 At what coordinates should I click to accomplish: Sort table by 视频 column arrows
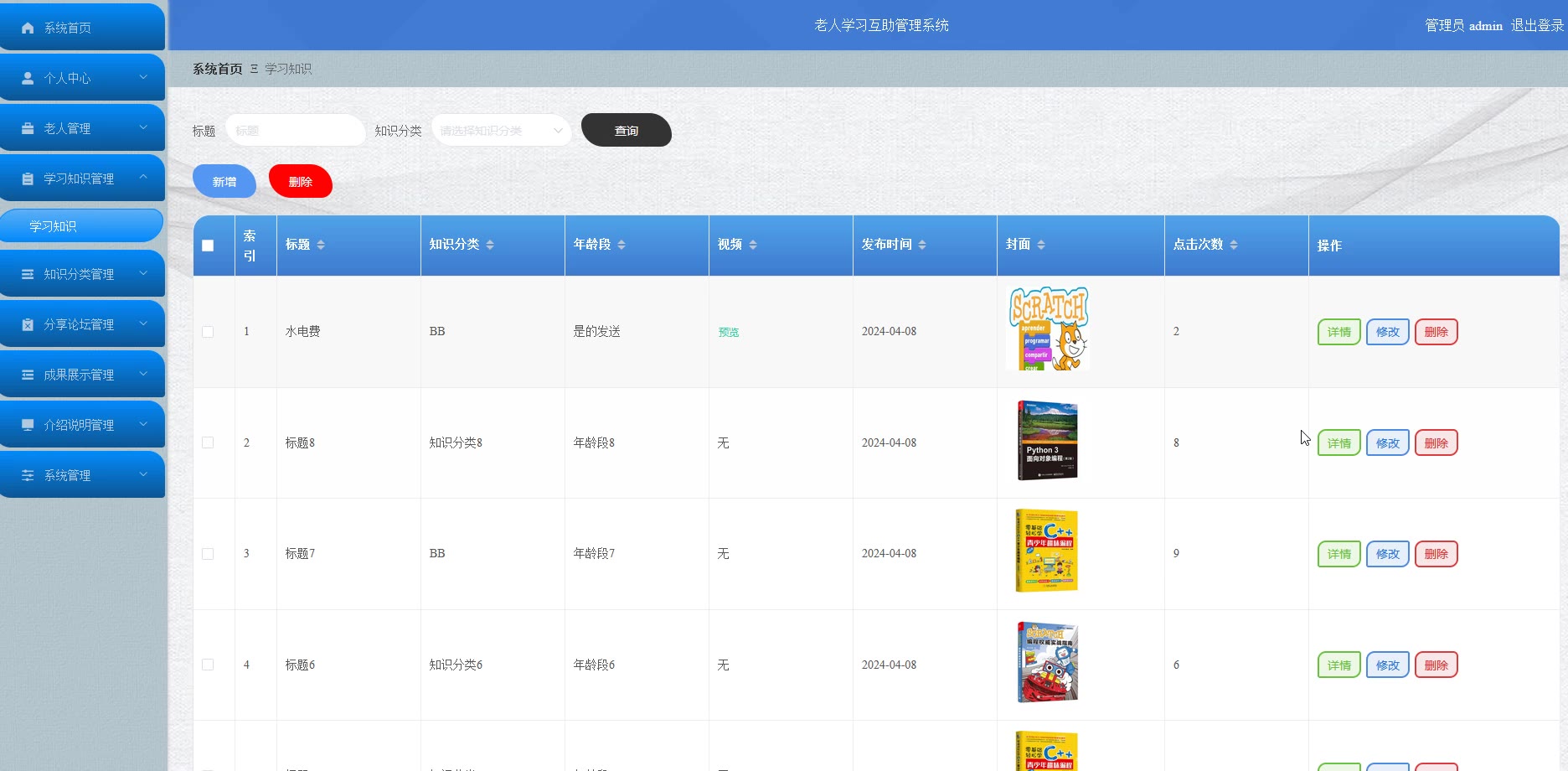tap(753, 245)
